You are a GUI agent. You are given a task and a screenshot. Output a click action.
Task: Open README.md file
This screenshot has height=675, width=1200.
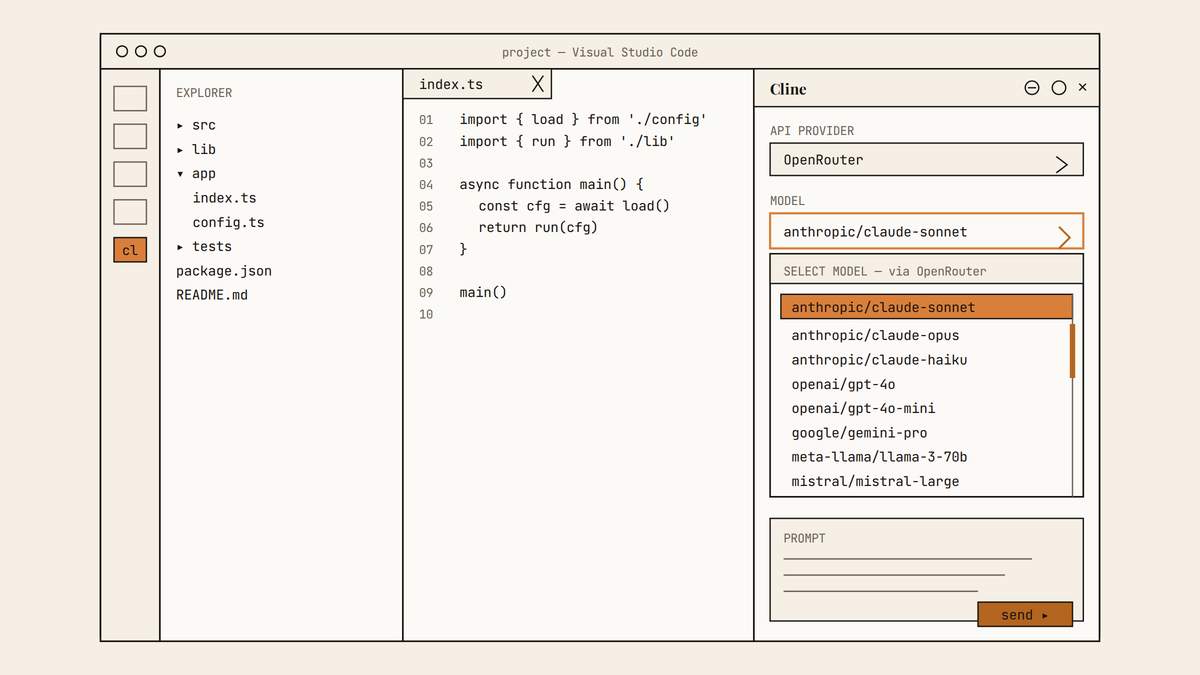click(212, 295)
